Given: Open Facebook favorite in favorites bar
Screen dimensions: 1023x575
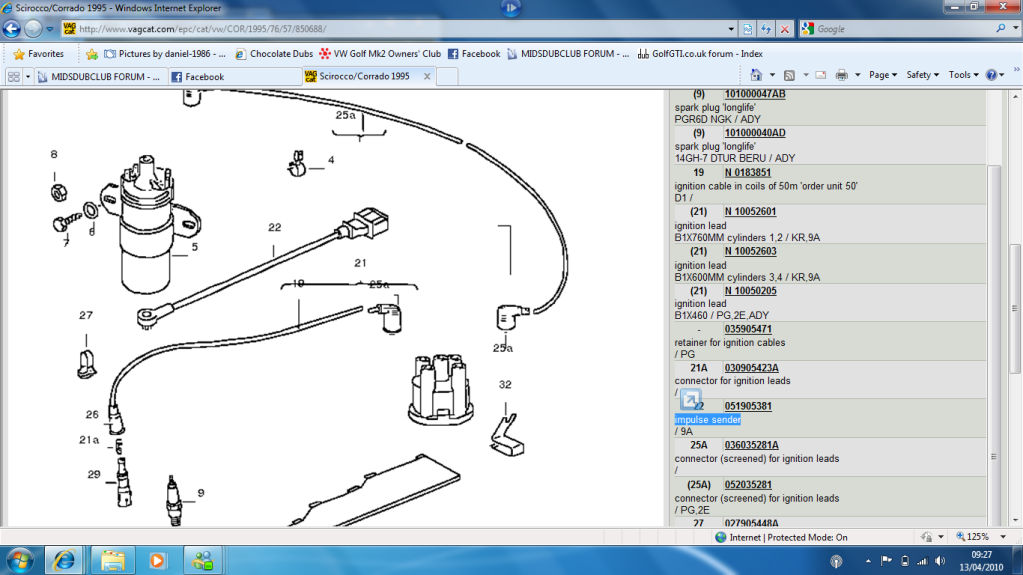Looking at the screenshot, I should click(x=474, y=54).
